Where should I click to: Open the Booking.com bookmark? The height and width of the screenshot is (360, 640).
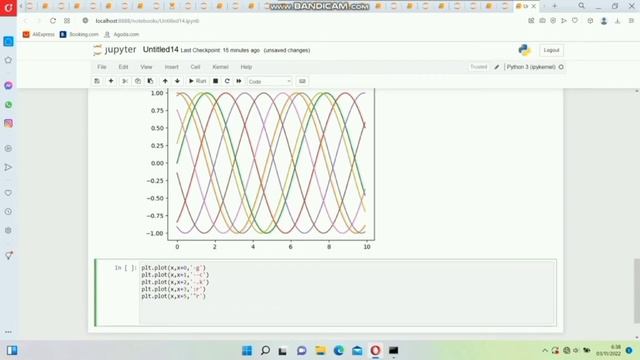coord(79,34)
